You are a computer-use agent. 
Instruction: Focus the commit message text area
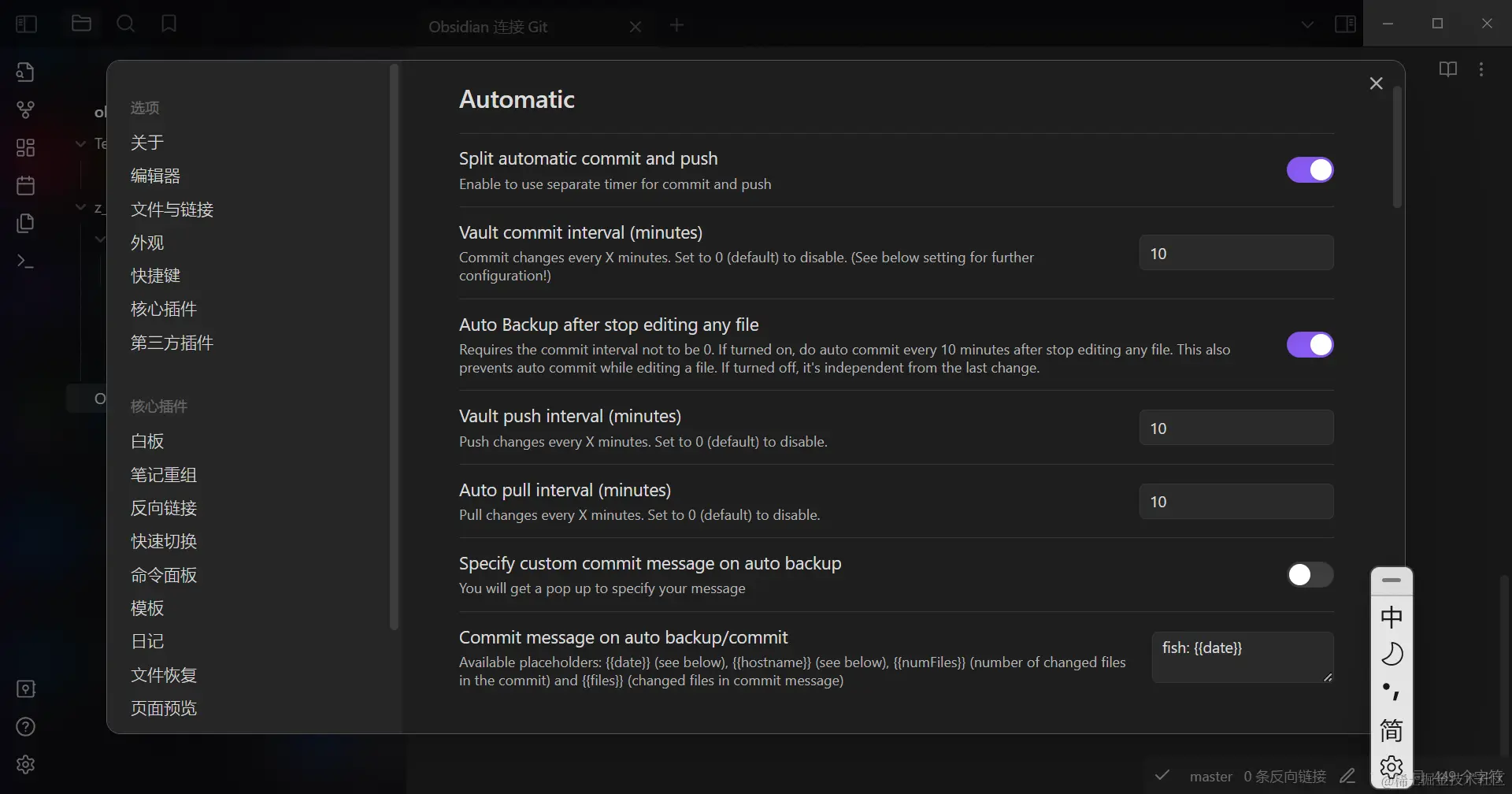(1243, 657)
